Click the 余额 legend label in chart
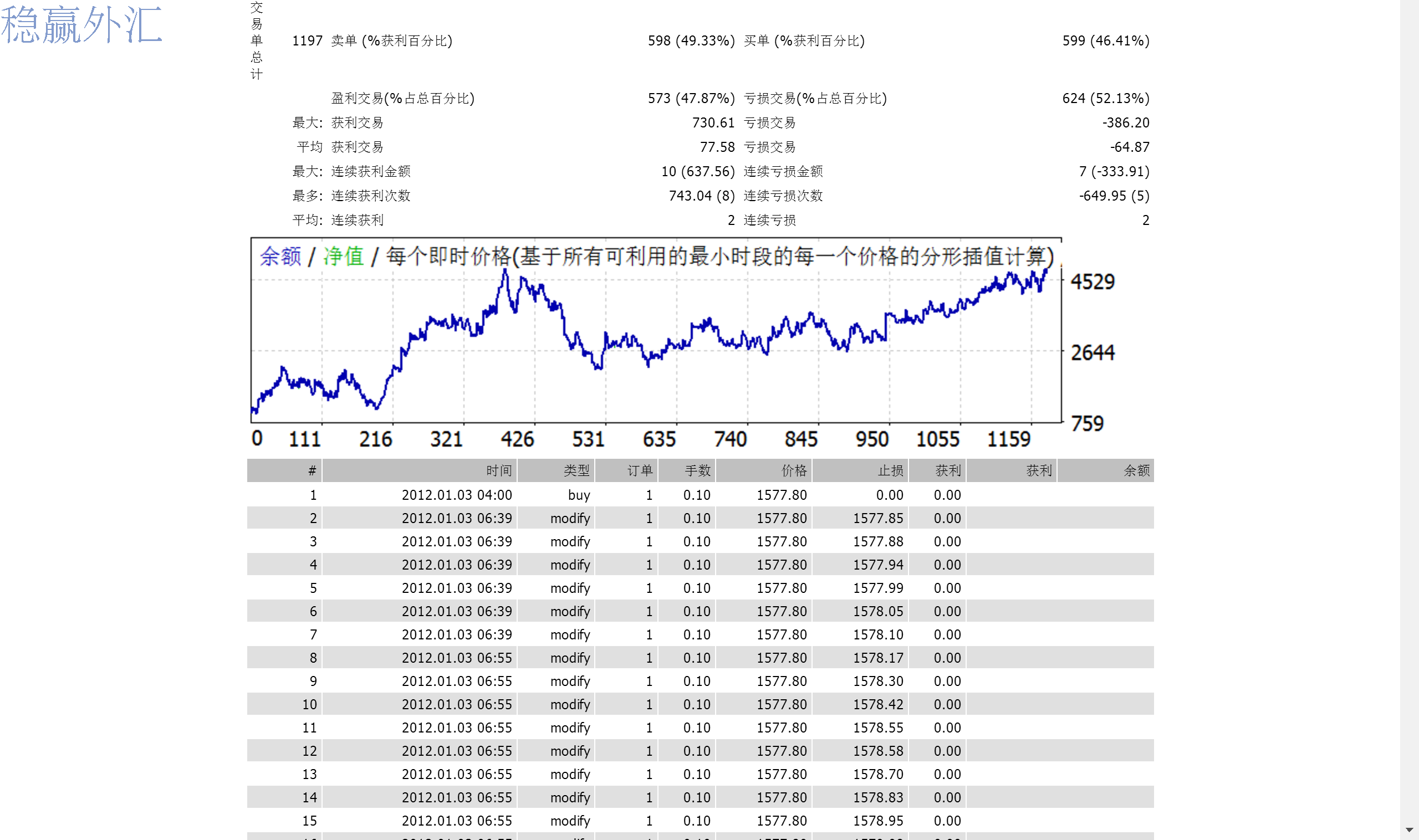 pyautogui.click(x=280, y=257)
